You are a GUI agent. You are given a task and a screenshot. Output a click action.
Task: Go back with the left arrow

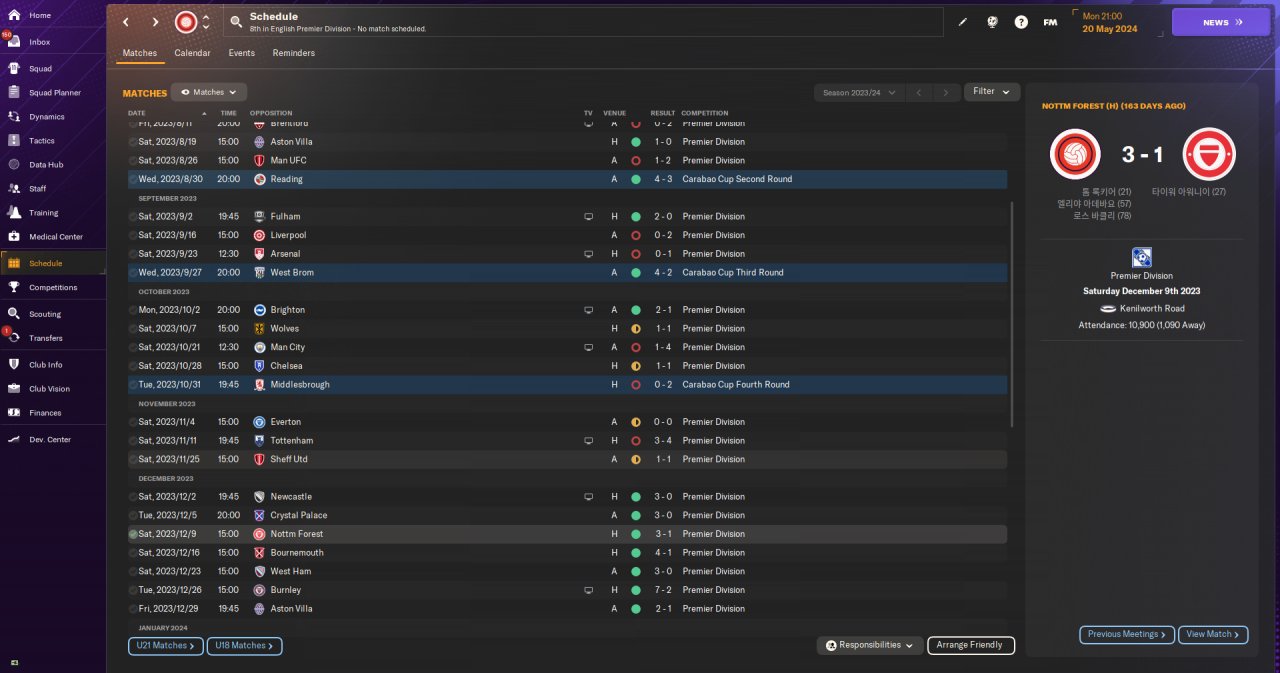point(126,22)
